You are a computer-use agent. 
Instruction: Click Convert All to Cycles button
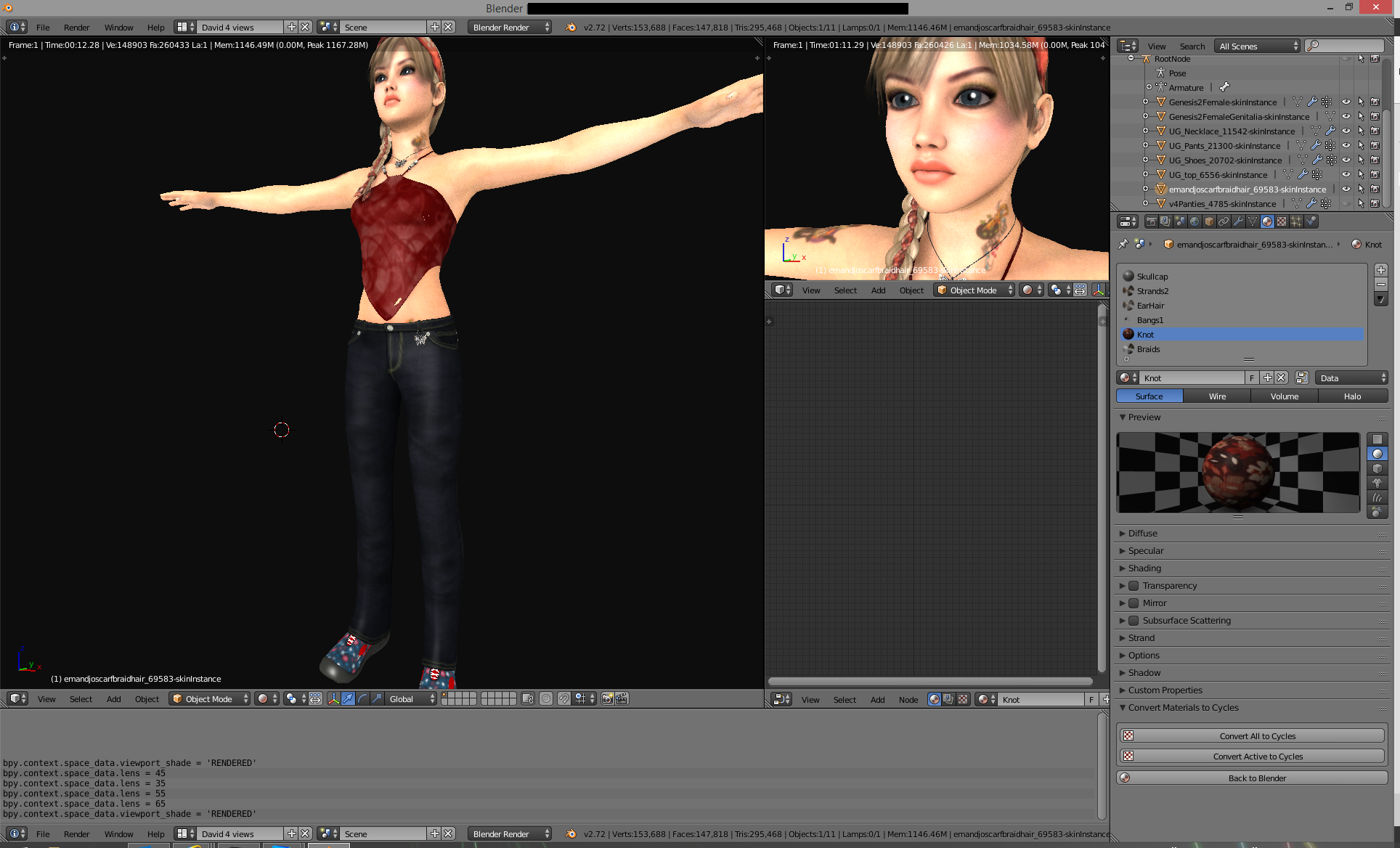click(1257, 736)
